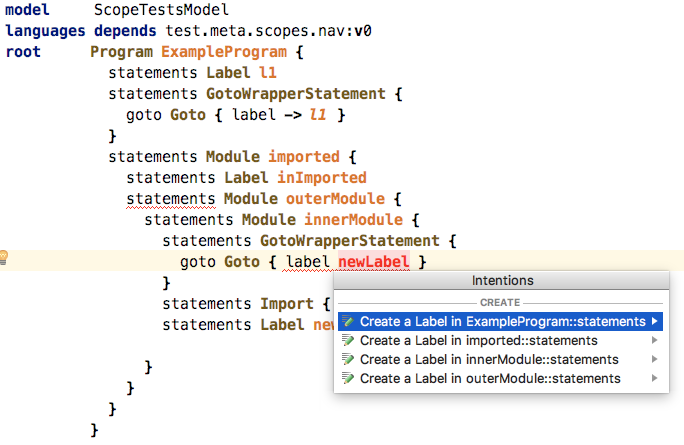Click the icon next to innerModule::statements intention

click(347, 360)
